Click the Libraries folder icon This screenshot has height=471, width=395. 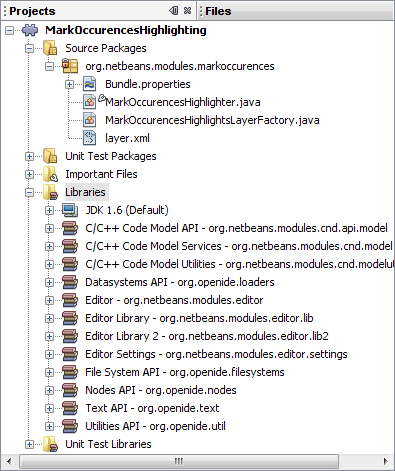50,192
